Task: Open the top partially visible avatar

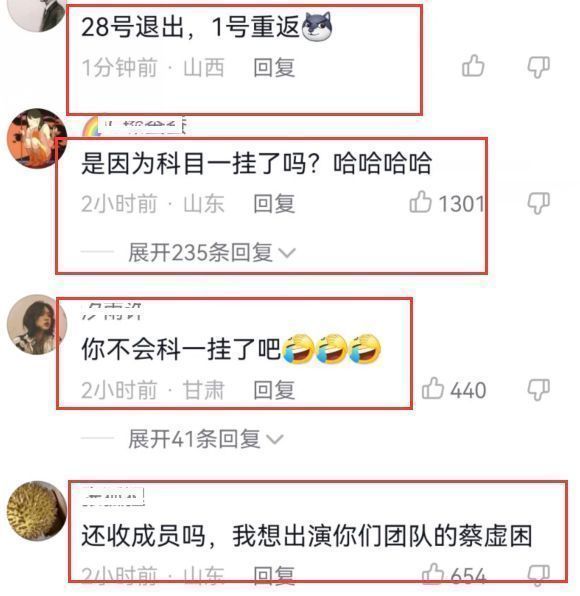Action: tap(36, 14)
